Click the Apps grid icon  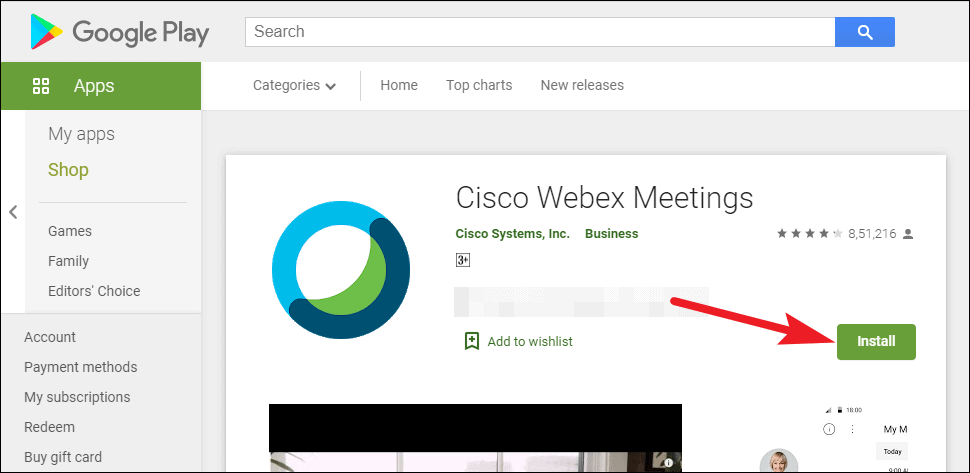41,86
